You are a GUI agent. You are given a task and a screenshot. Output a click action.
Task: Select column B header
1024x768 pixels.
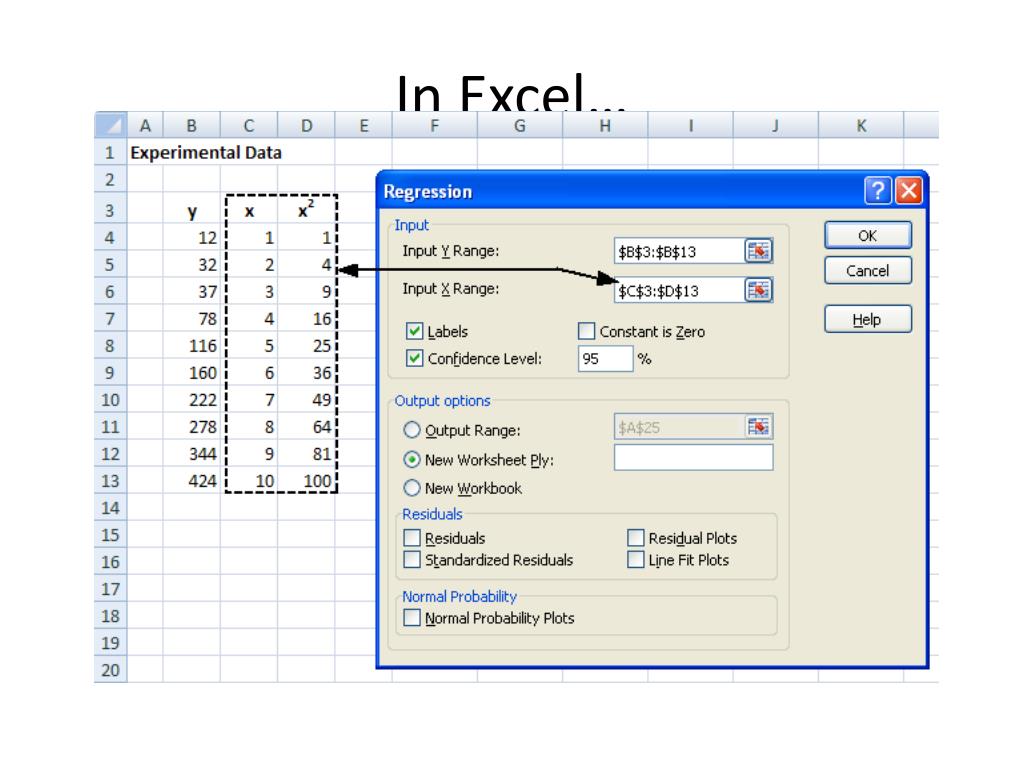(191, 125)
